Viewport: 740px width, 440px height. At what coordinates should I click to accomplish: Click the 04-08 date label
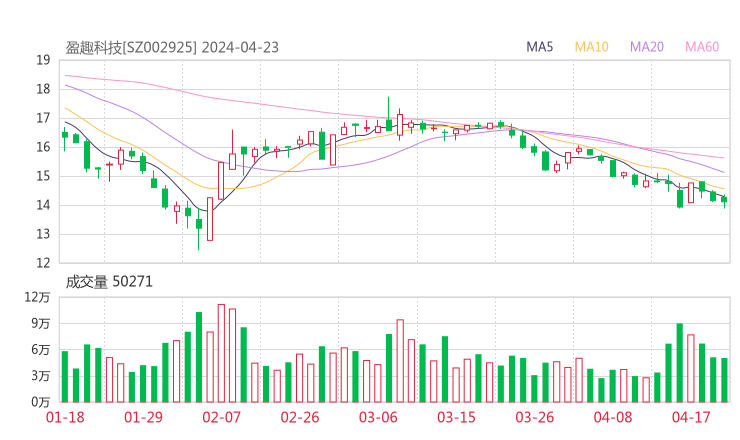click(613, 417)
